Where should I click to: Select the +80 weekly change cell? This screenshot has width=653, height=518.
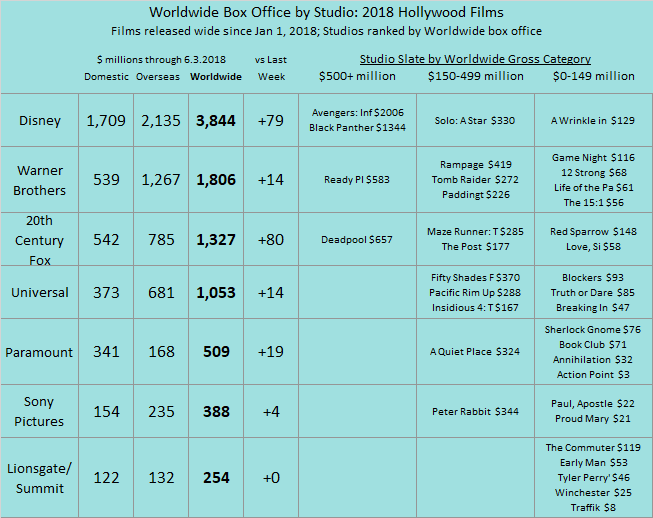271,240
